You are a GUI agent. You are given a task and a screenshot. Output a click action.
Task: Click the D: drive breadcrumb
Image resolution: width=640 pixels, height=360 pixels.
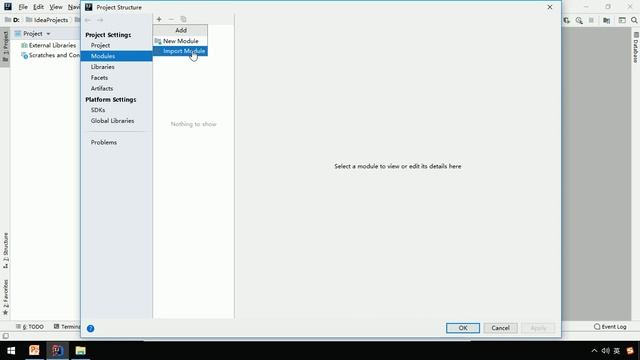[x=12, y=20]
